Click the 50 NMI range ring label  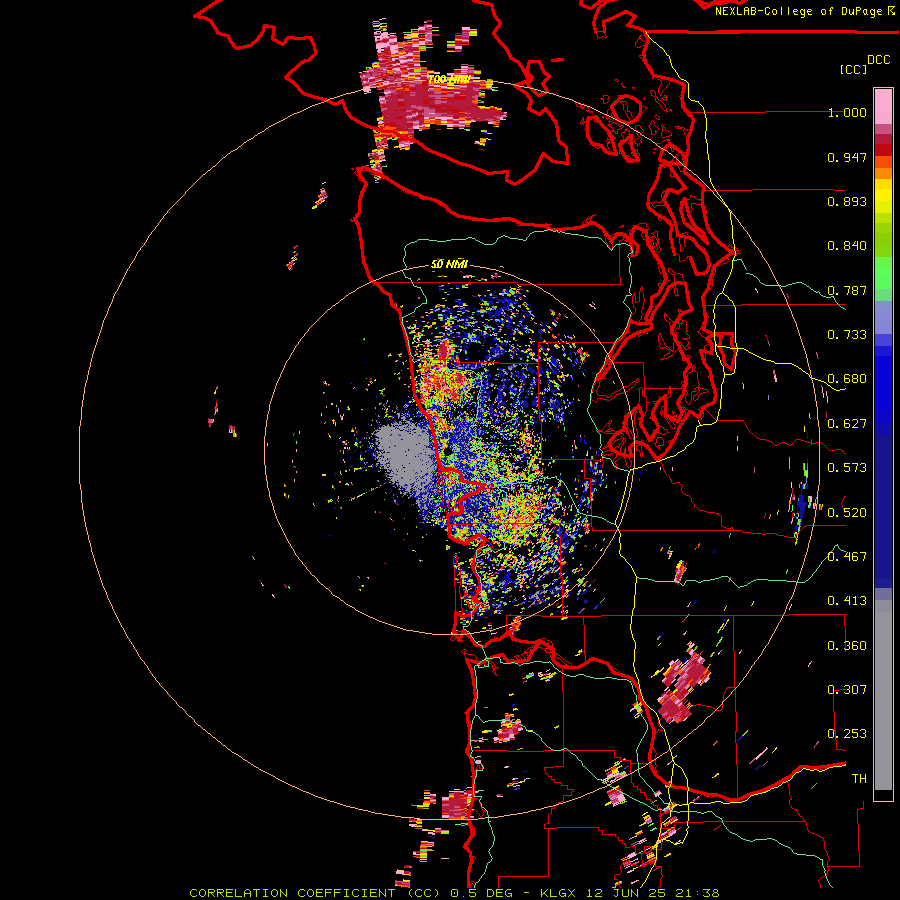[x=449, y=265]
